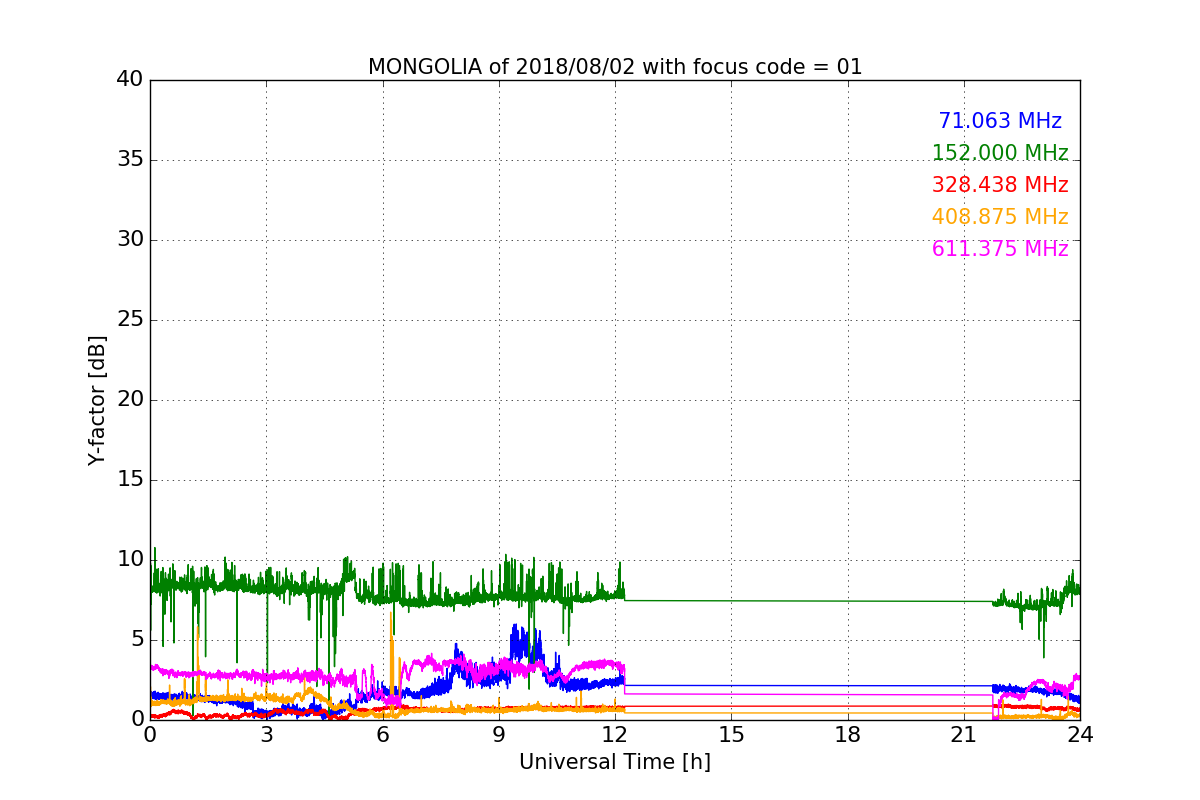The width and height of the screenshot is (1200, 800).
Task: Click the x-axis tick label 12
Action: pyautogui.click(x=615, y=734)
